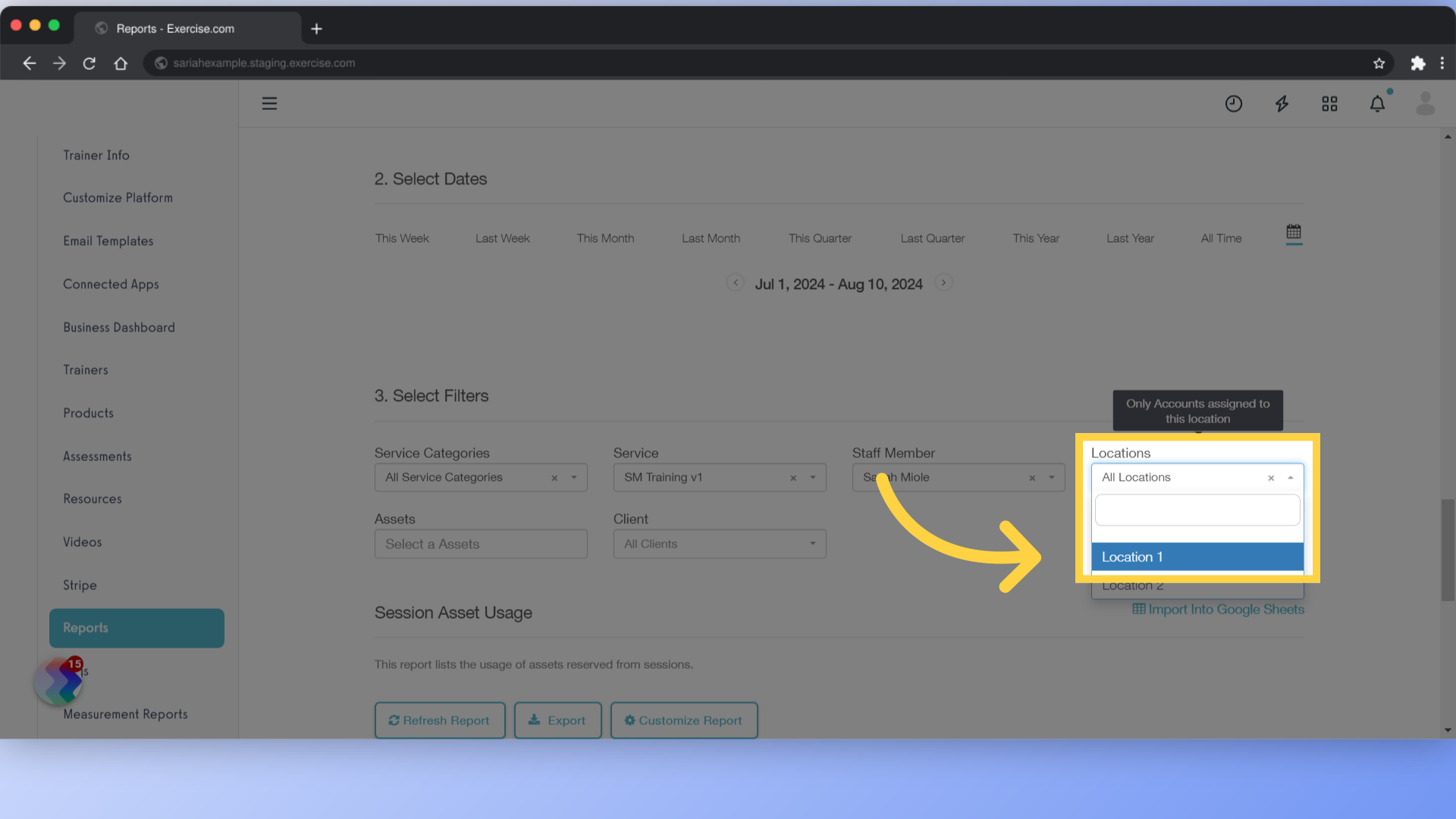This screenshot has width=1456, height=819.
Task: Select the Last Month date tab
Action: click(x=711, y=238)
